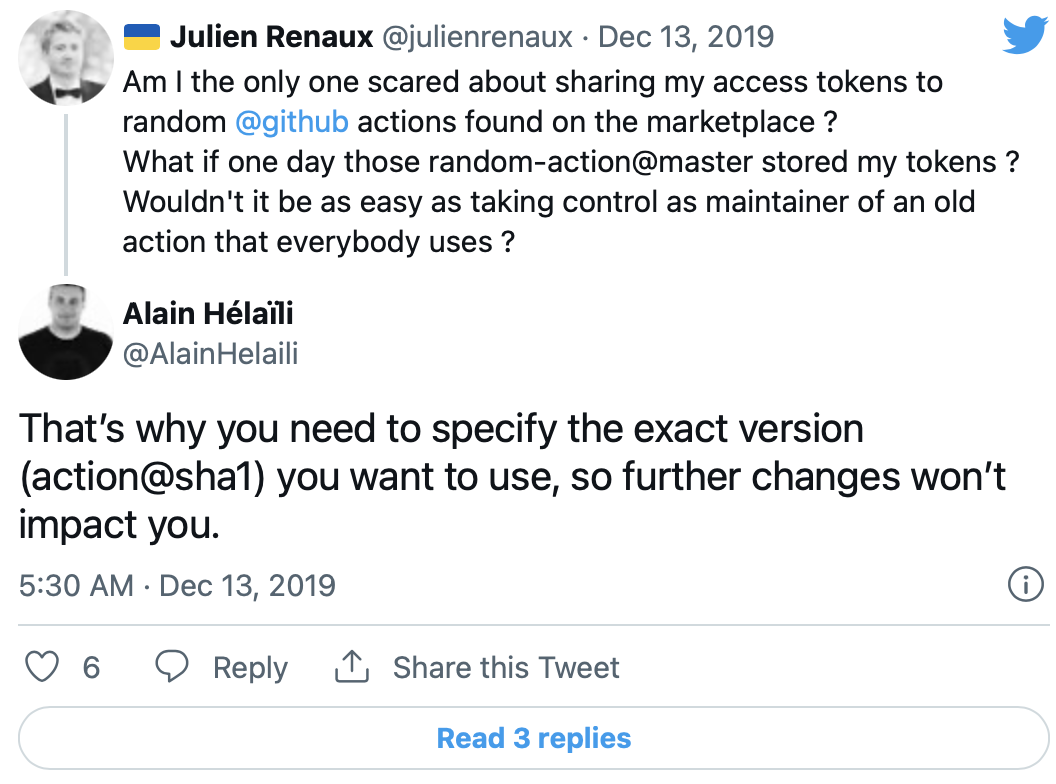
Task: Click the like count showing 6
Action: tap(91, 667)
